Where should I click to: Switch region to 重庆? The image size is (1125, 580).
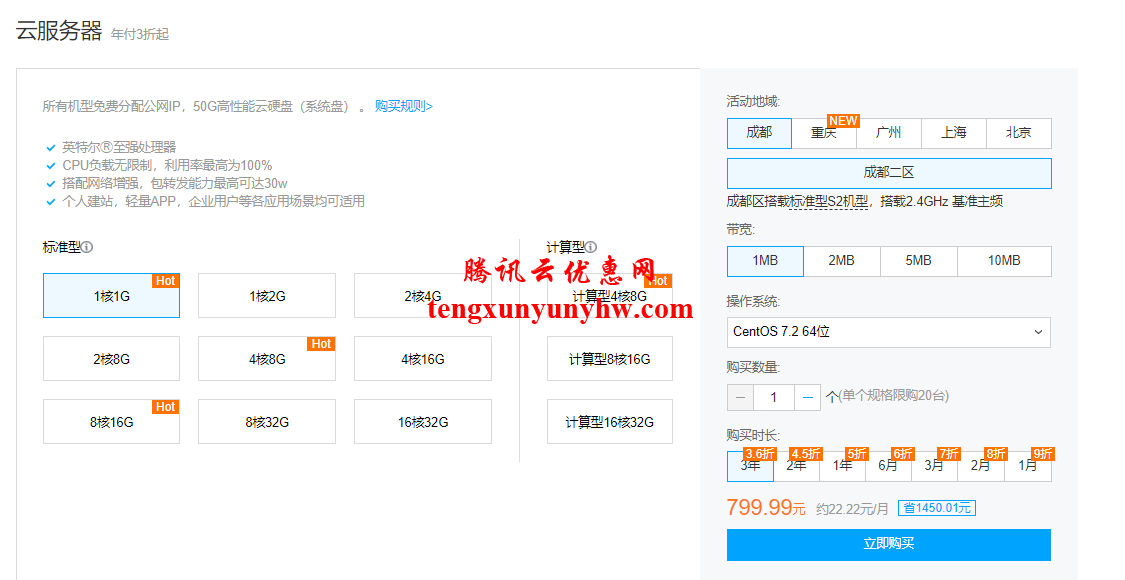pyautogui.click(x=824, y=133)
